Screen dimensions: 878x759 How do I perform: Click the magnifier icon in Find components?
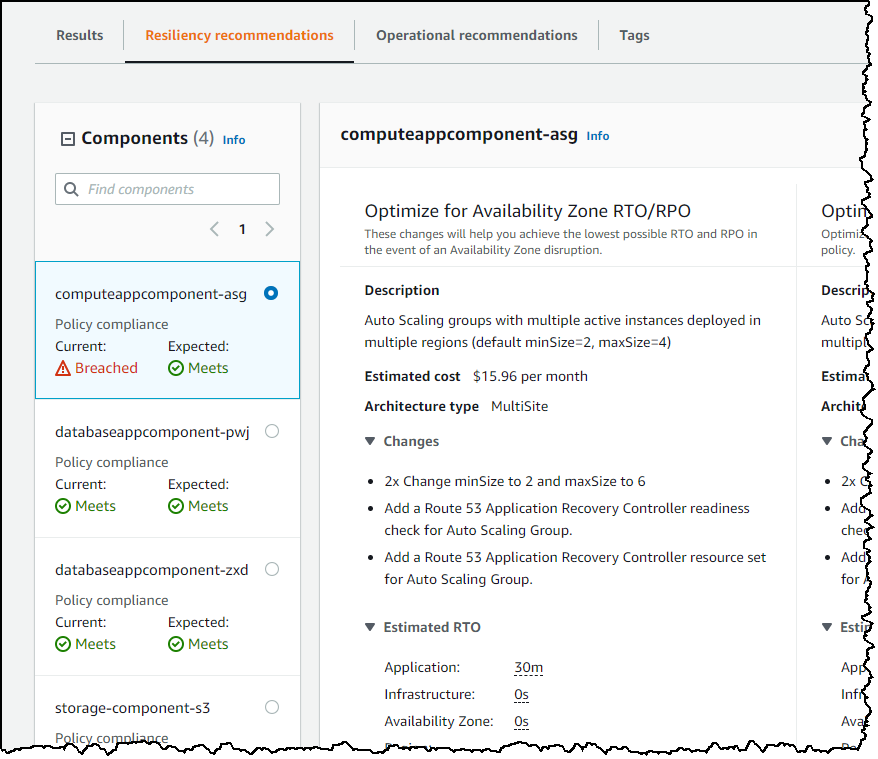[x=71, y=189]
